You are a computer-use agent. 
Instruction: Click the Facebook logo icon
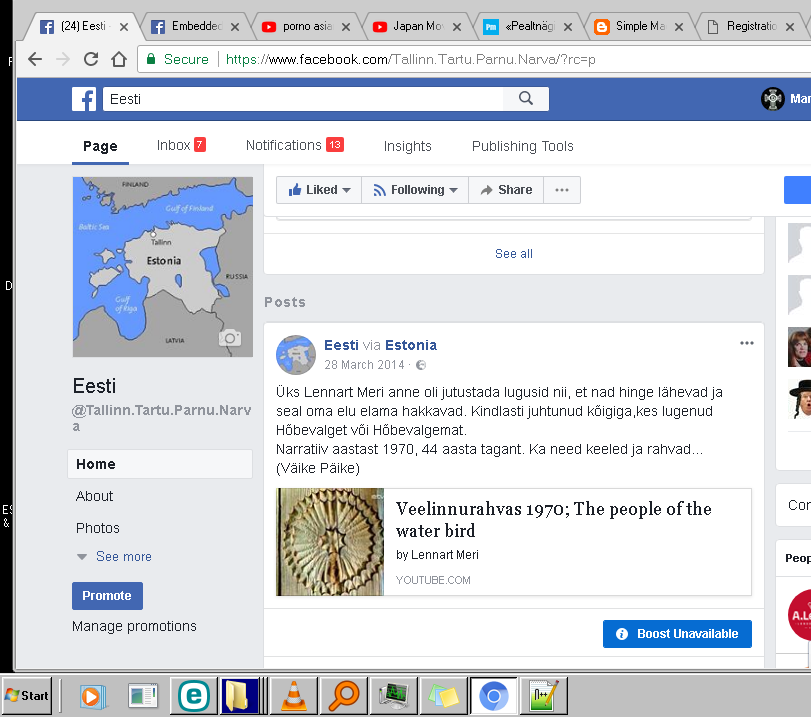point(84,99)
